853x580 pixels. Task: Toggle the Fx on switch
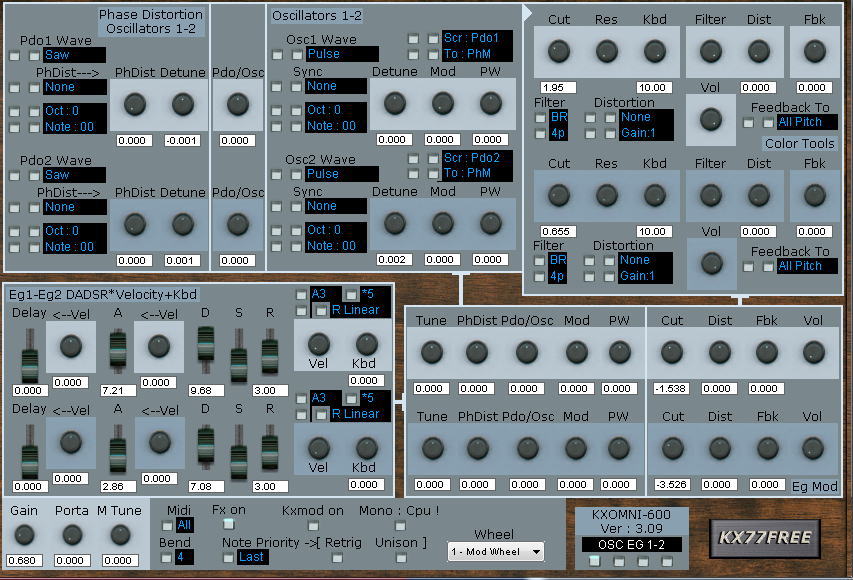click(228, 524)
